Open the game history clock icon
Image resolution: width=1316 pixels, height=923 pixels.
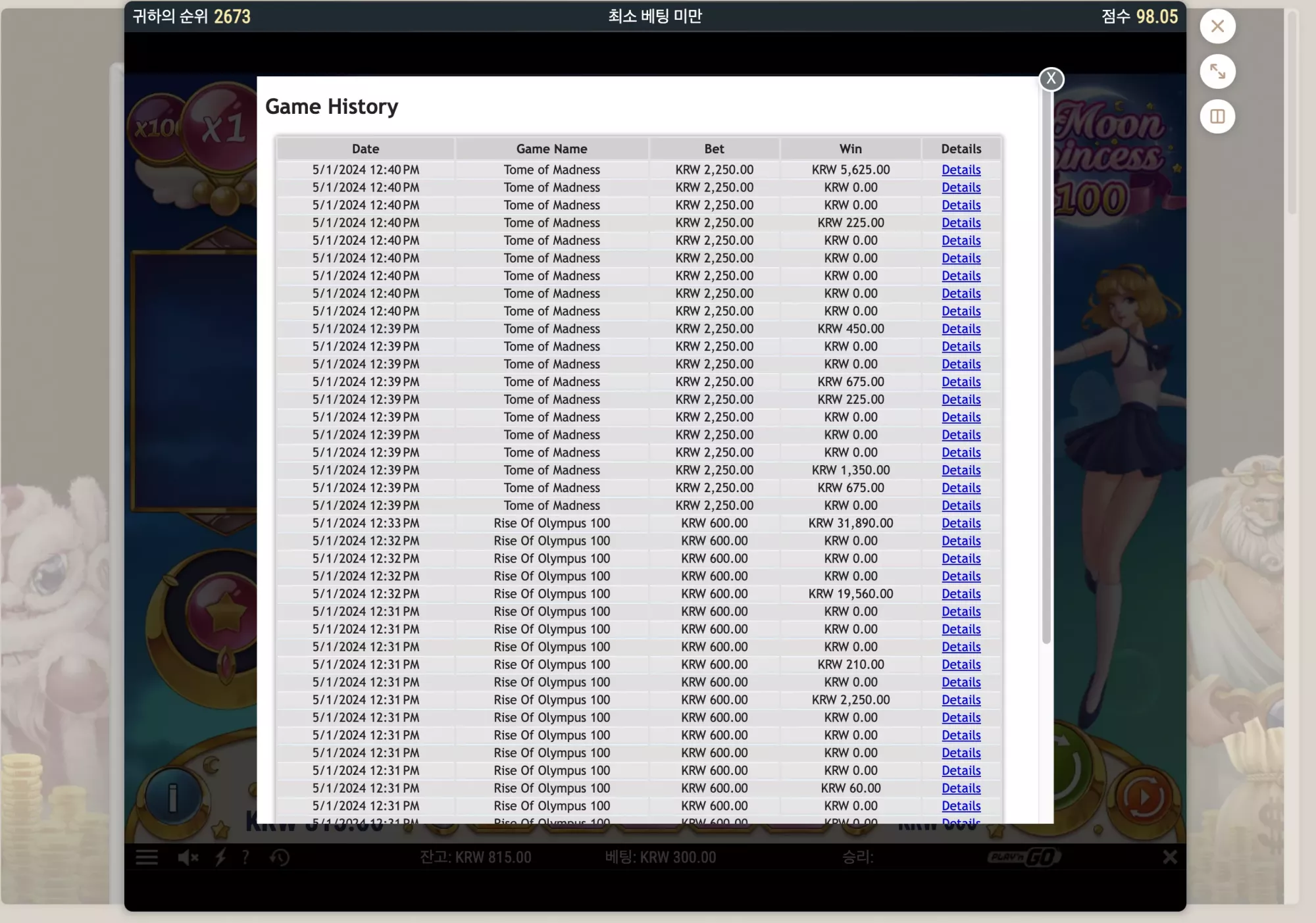[x=280, y=857]
